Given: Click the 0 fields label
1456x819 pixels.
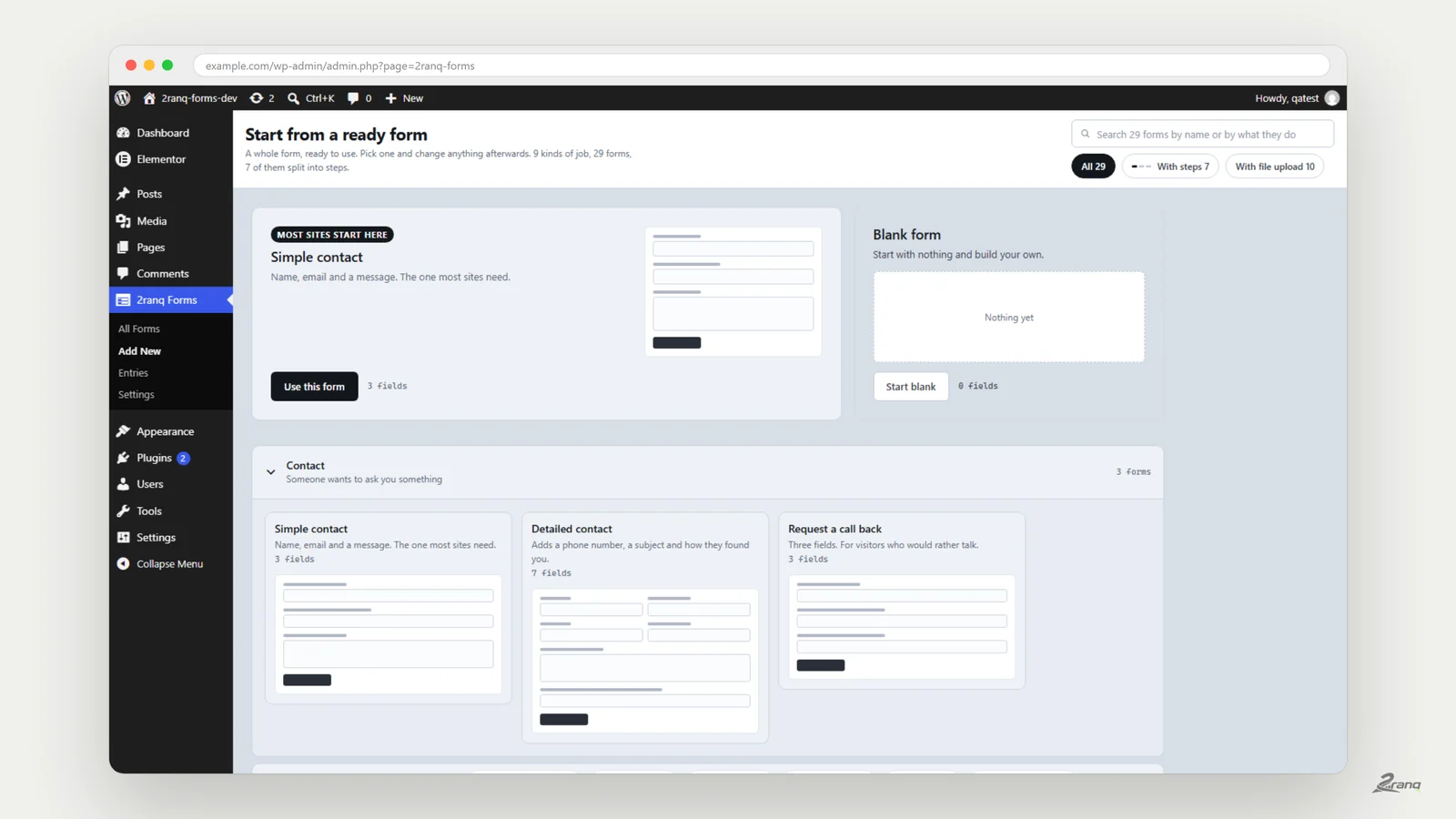Looking at the screenshot, I should coord(978,386).
